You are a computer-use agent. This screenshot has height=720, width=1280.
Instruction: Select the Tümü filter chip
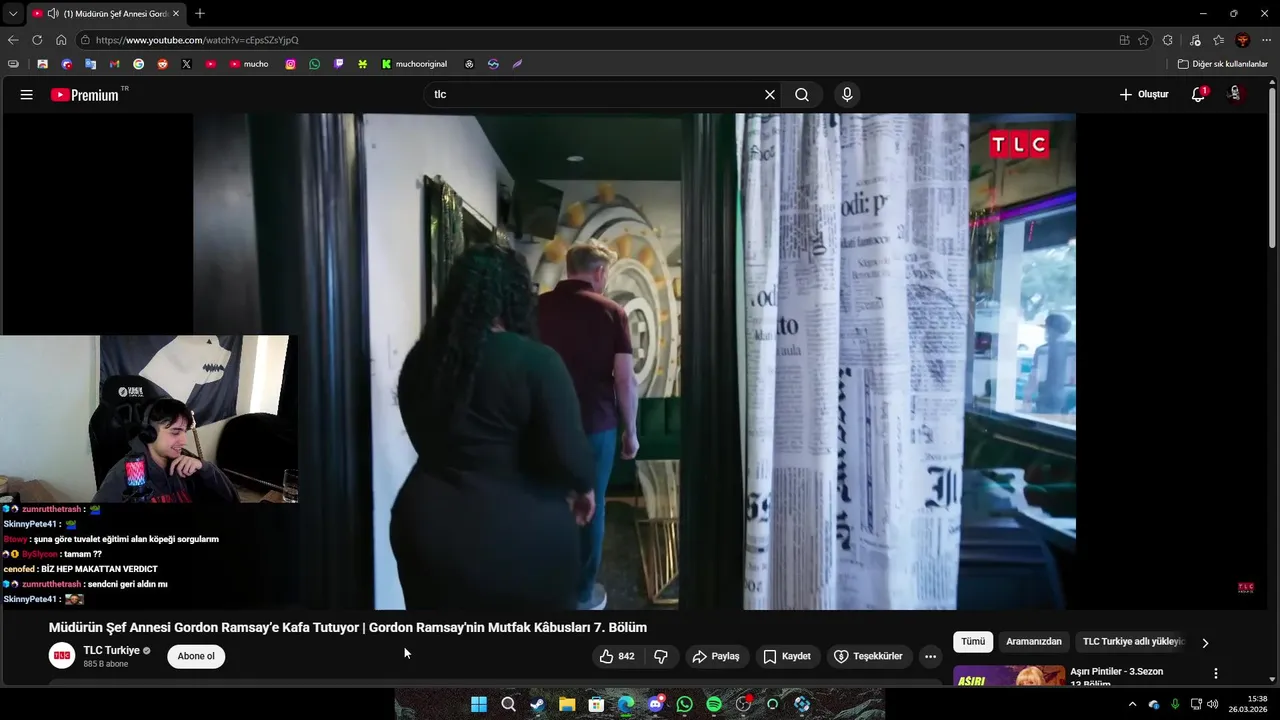click(x=973, y=642)
